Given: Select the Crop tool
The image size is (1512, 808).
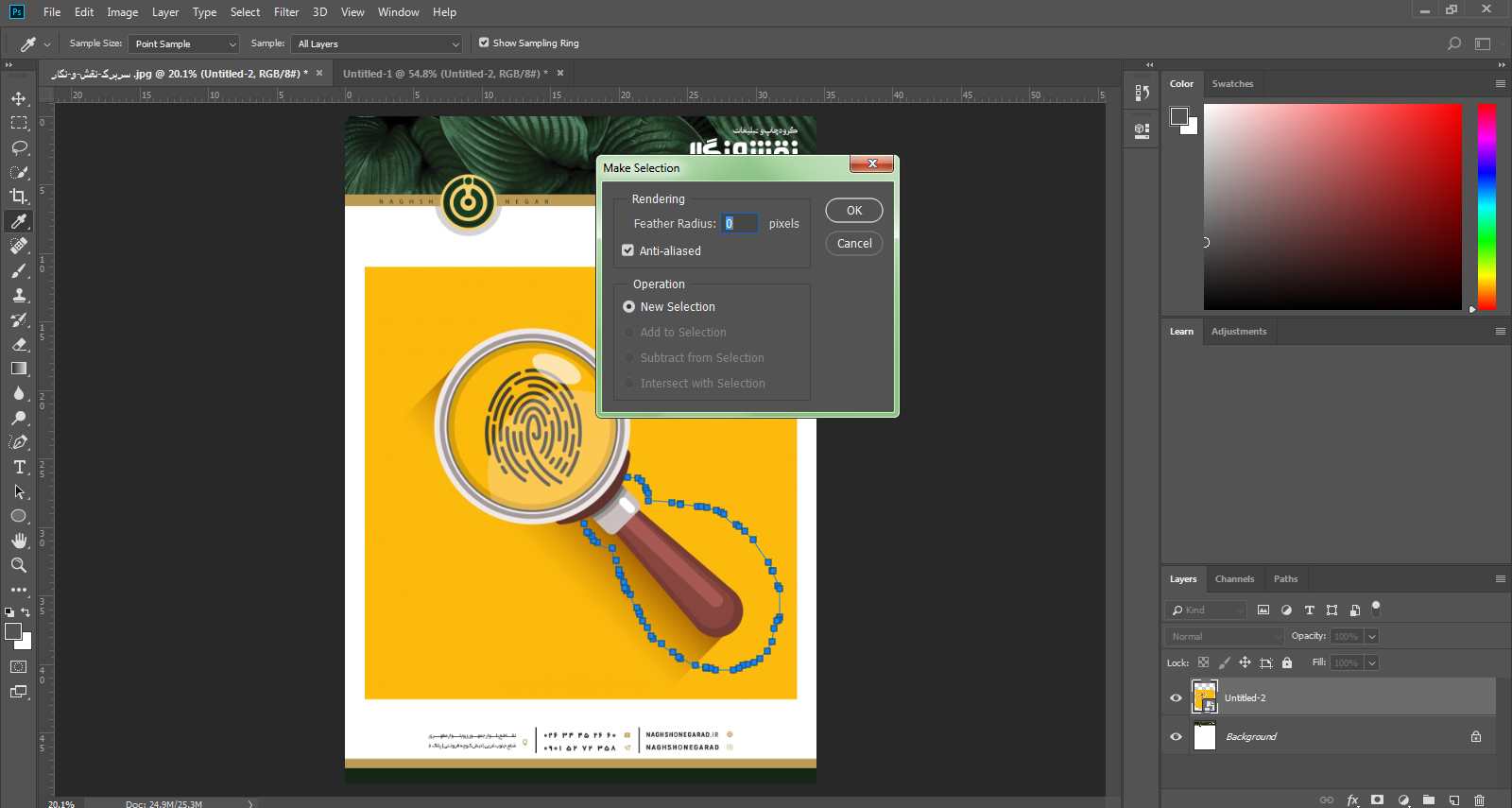Looking at the screenshot, I should pyautogui.click(x=19, y=197).
